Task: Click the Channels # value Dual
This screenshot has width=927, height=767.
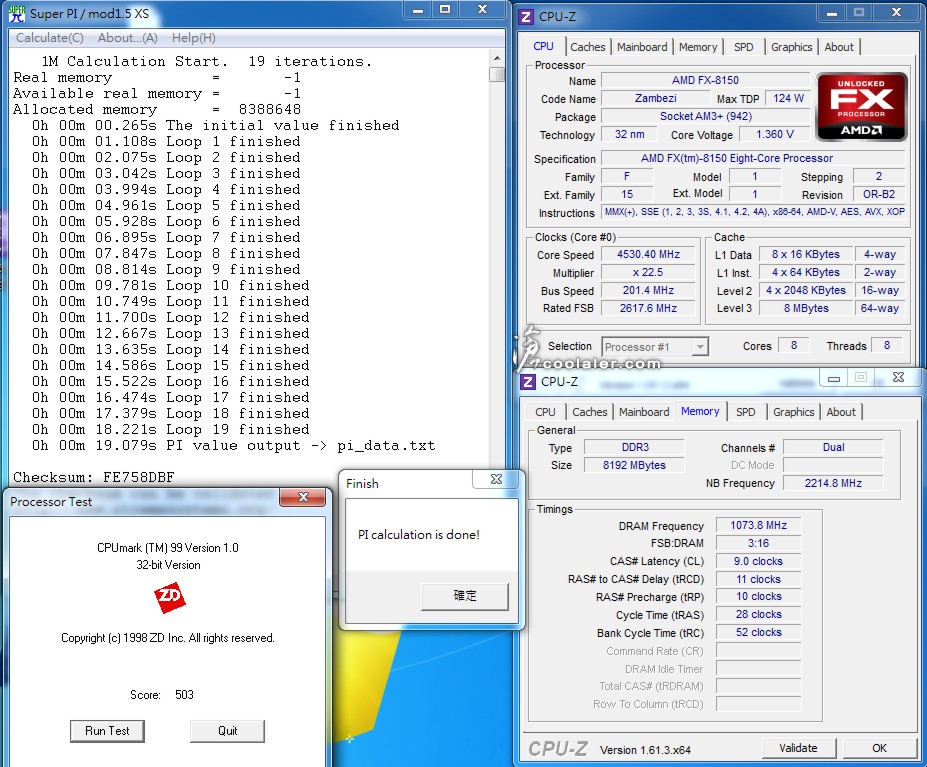Action: pos(833,447)
